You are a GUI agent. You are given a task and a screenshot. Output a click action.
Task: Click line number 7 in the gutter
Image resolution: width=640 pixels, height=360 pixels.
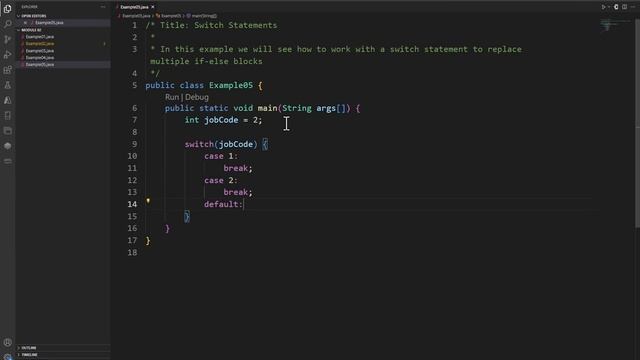pyautogui.click(x=135, y=120)
